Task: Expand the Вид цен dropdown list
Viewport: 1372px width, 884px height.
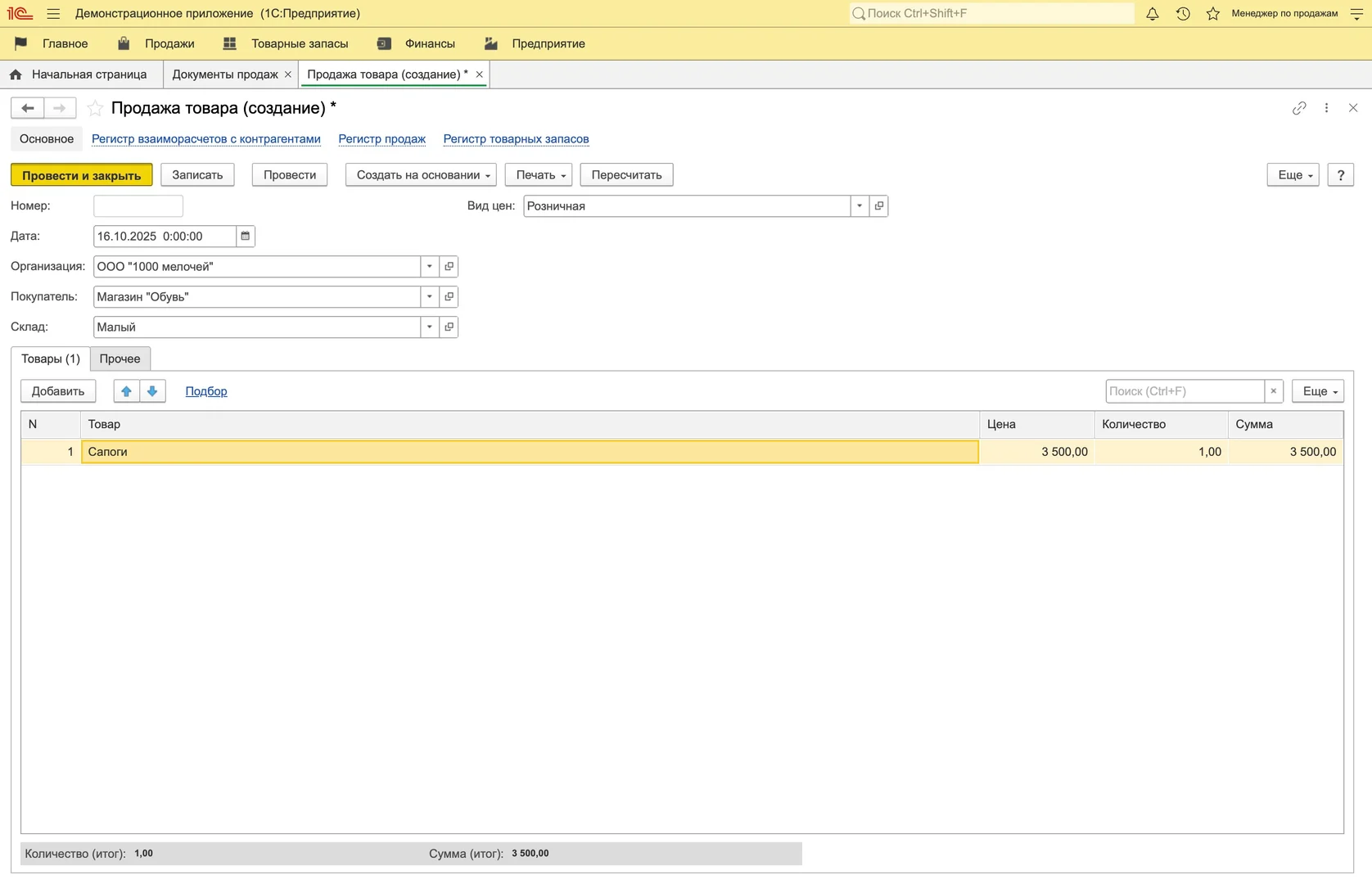Action: pos(860,206)
